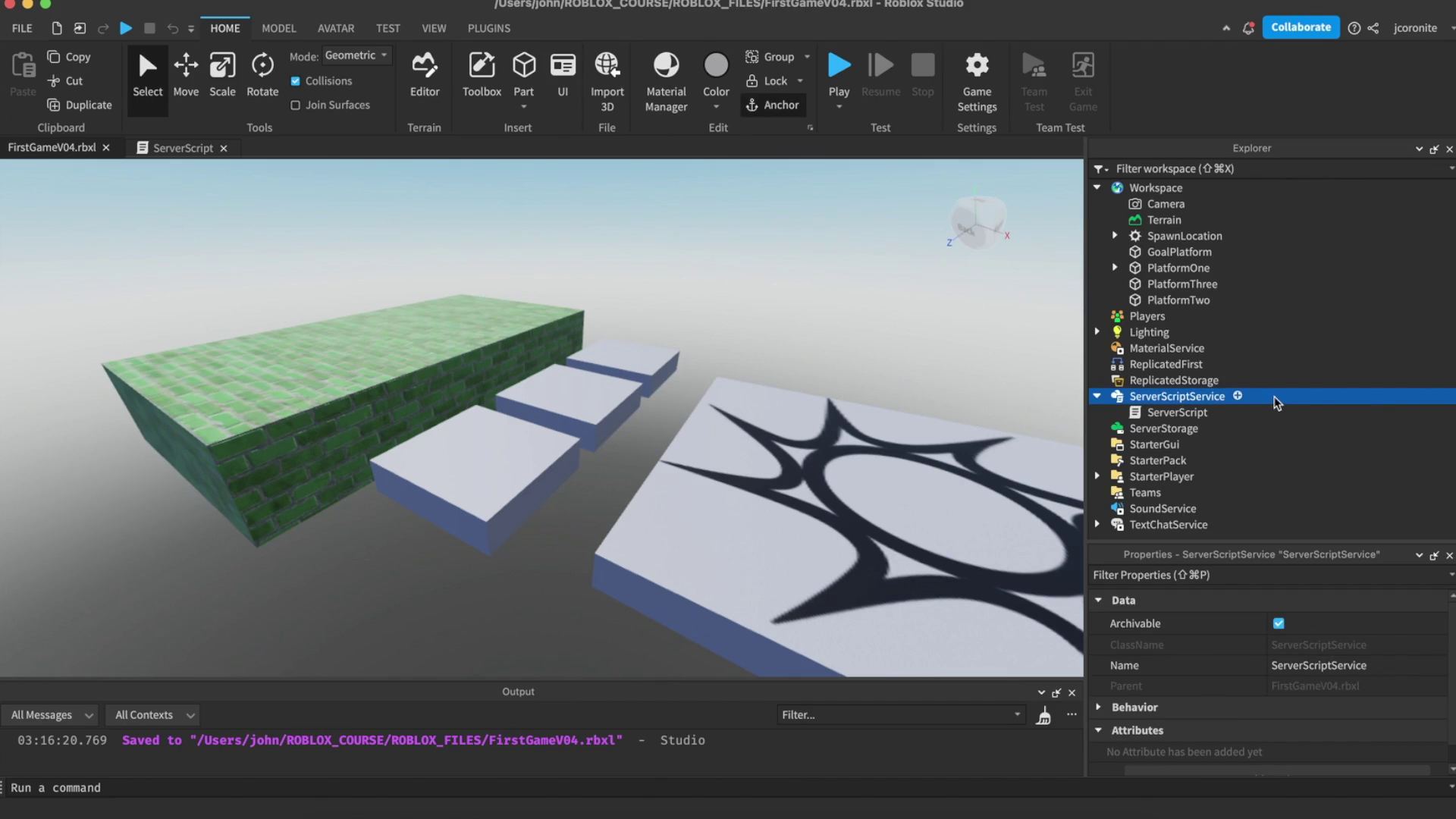
Task: Collapse the Workspace tree node
Action: (1097, 187)
